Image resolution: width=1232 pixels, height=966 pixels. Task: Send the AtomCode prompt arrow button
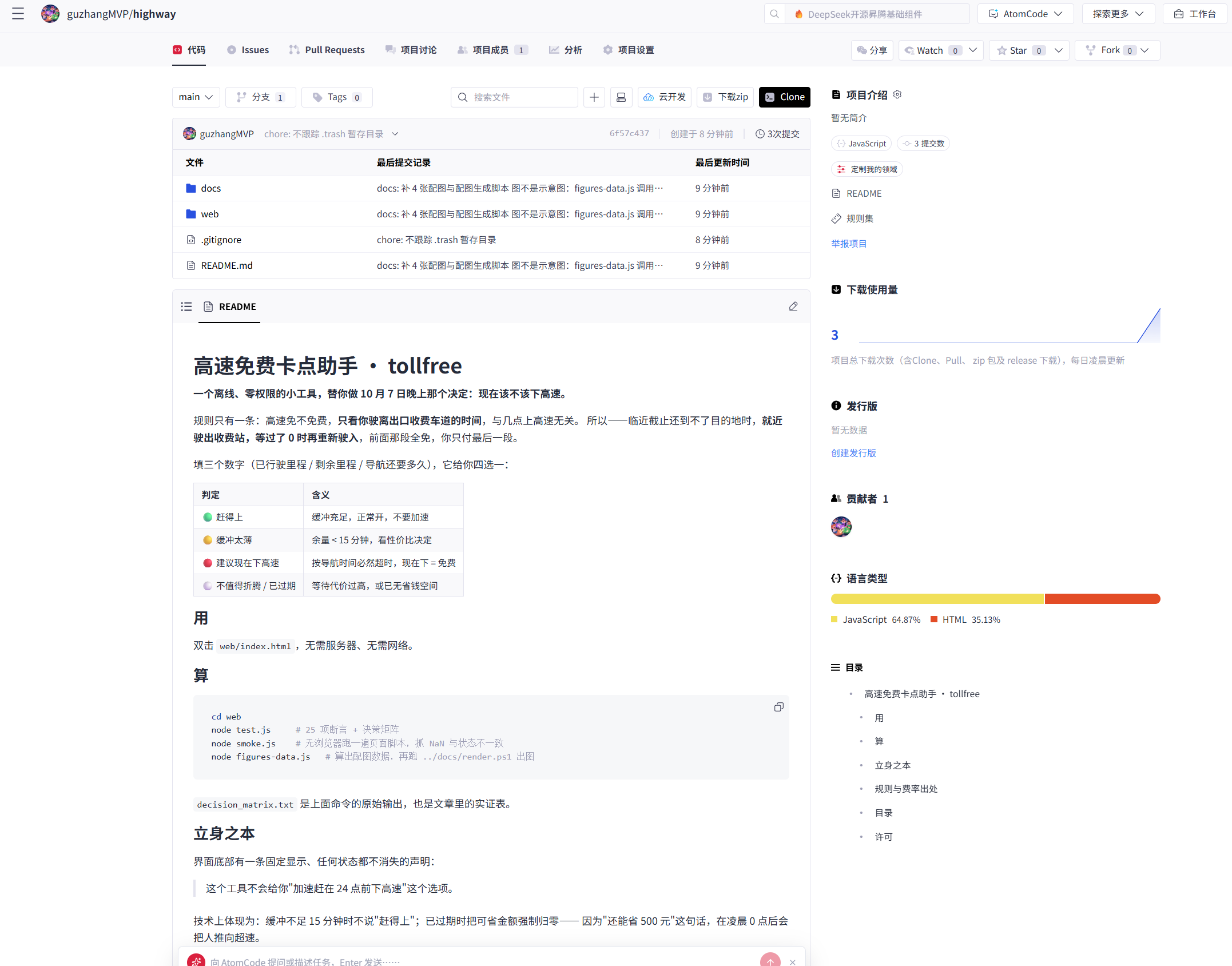[x=770, y=961]
